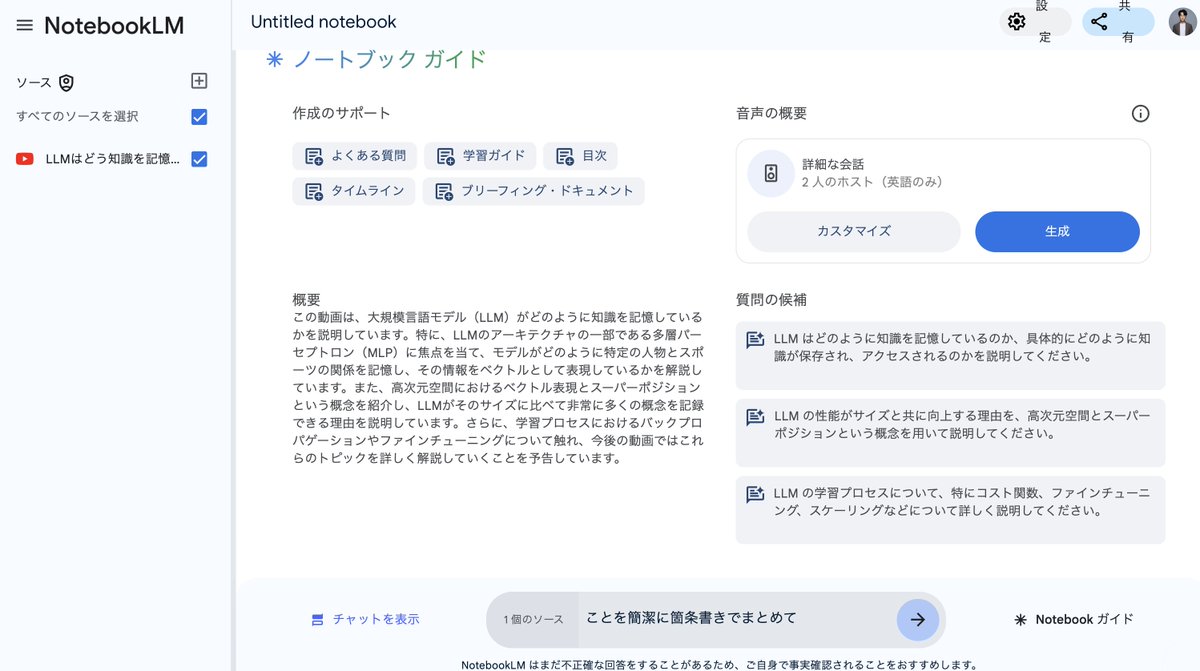Select the suggested question about 高次元空間とスーパーポジション

950,433
